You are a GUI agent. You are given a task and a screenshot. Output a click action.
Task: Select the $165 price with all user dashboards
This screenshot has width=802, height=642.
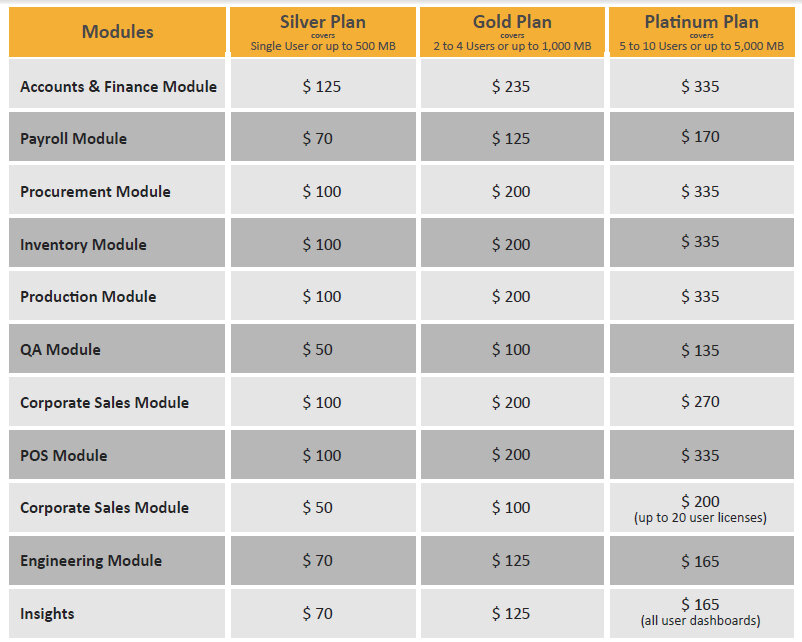coord(700,605)
